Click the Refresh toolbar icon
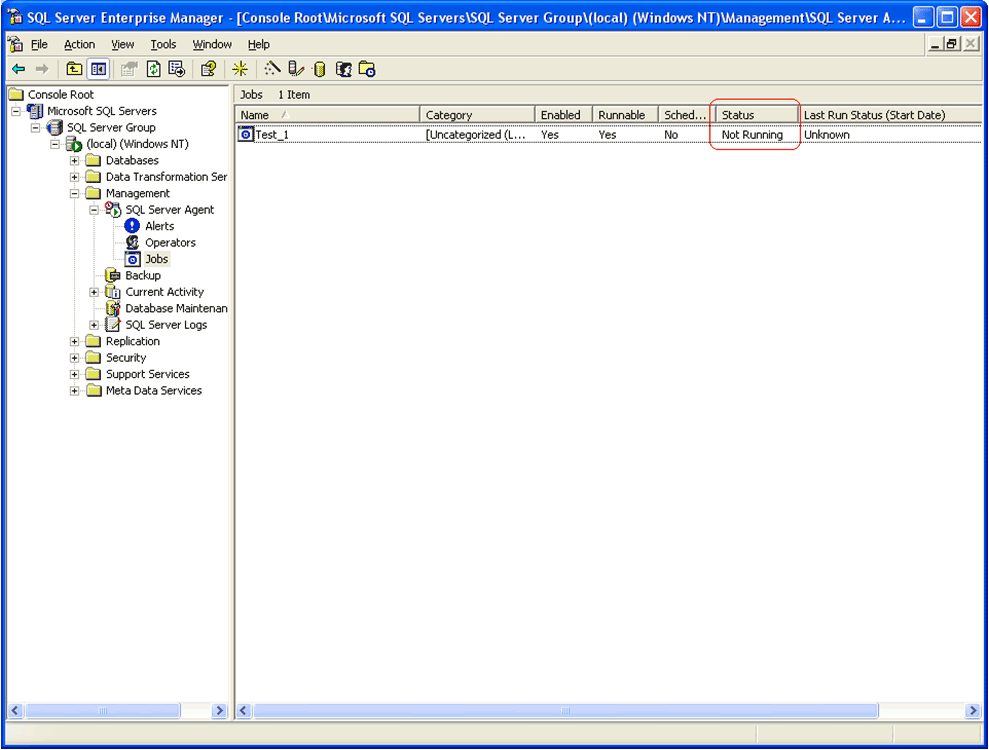The width and height of the screenshot is (989, 750). pos(153,69)
